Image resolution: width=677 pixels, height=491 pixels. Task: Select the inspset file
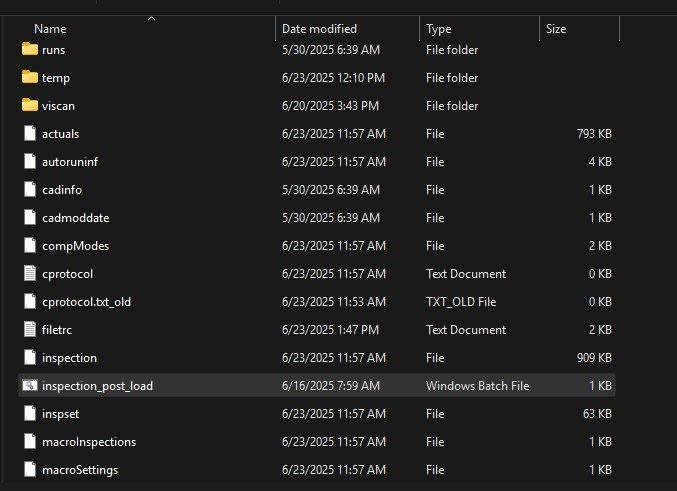coord(60,414)
